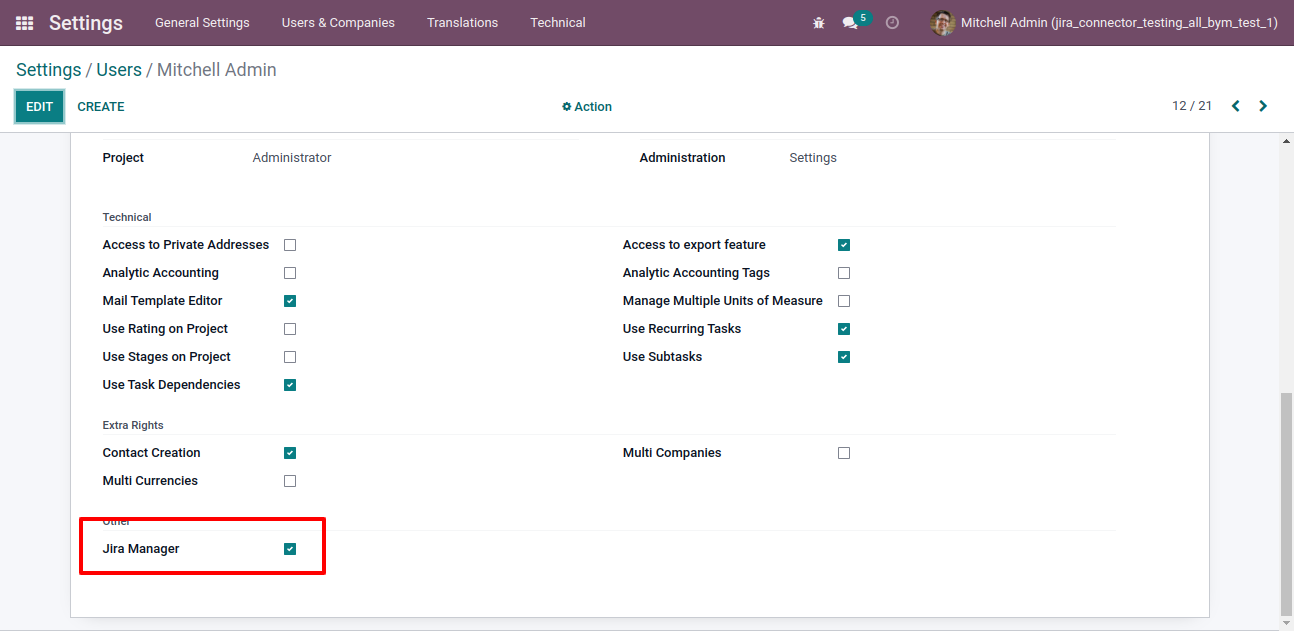
Task: Toggle Use Rating on Project checkbox
Action: point(290,329)
